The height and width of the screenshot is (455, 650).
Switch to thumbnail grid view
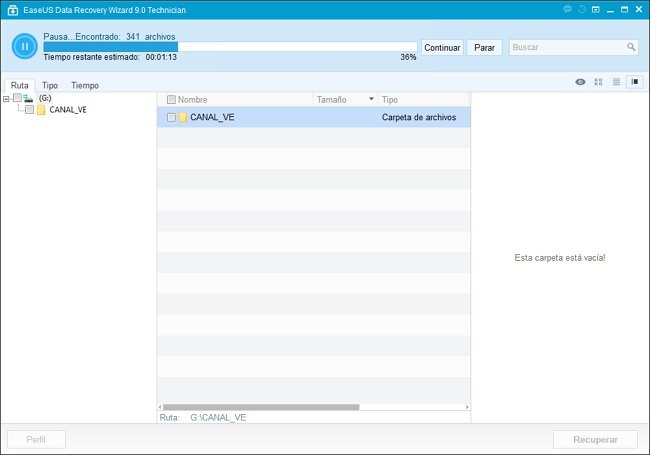pyautogui.click(x=598, y=82)
